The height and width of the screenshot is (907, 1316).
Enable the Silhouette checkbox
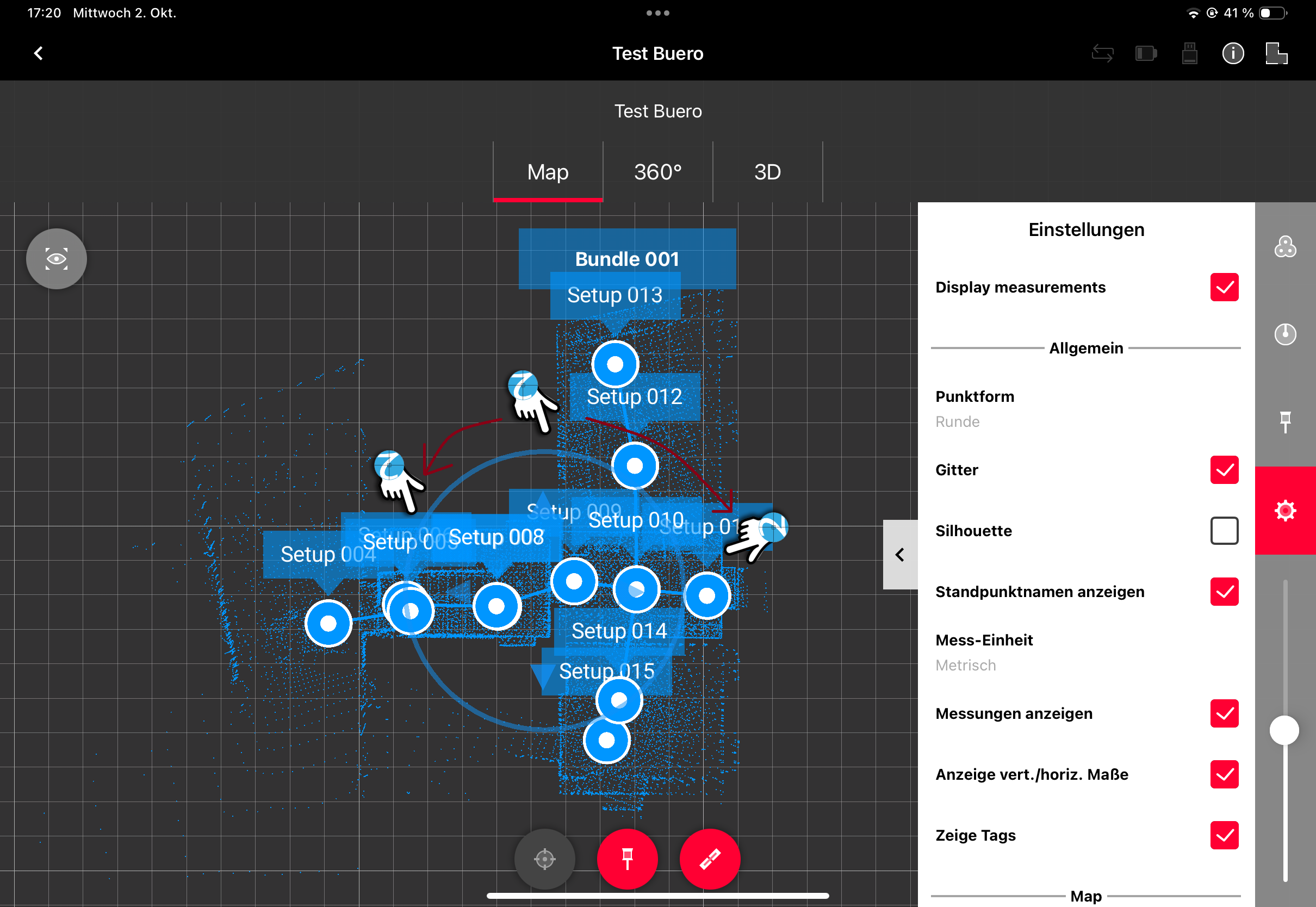tap(1224, 531)
